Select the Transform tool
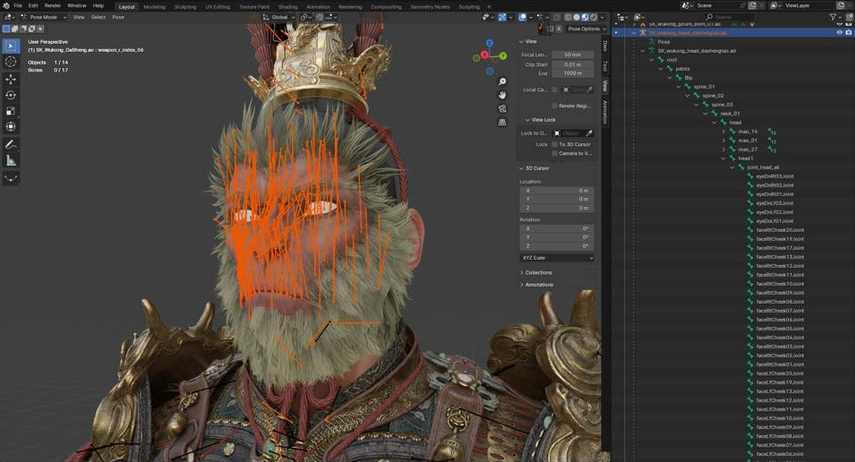The image size is (855, 462). [x=10, y=127]
